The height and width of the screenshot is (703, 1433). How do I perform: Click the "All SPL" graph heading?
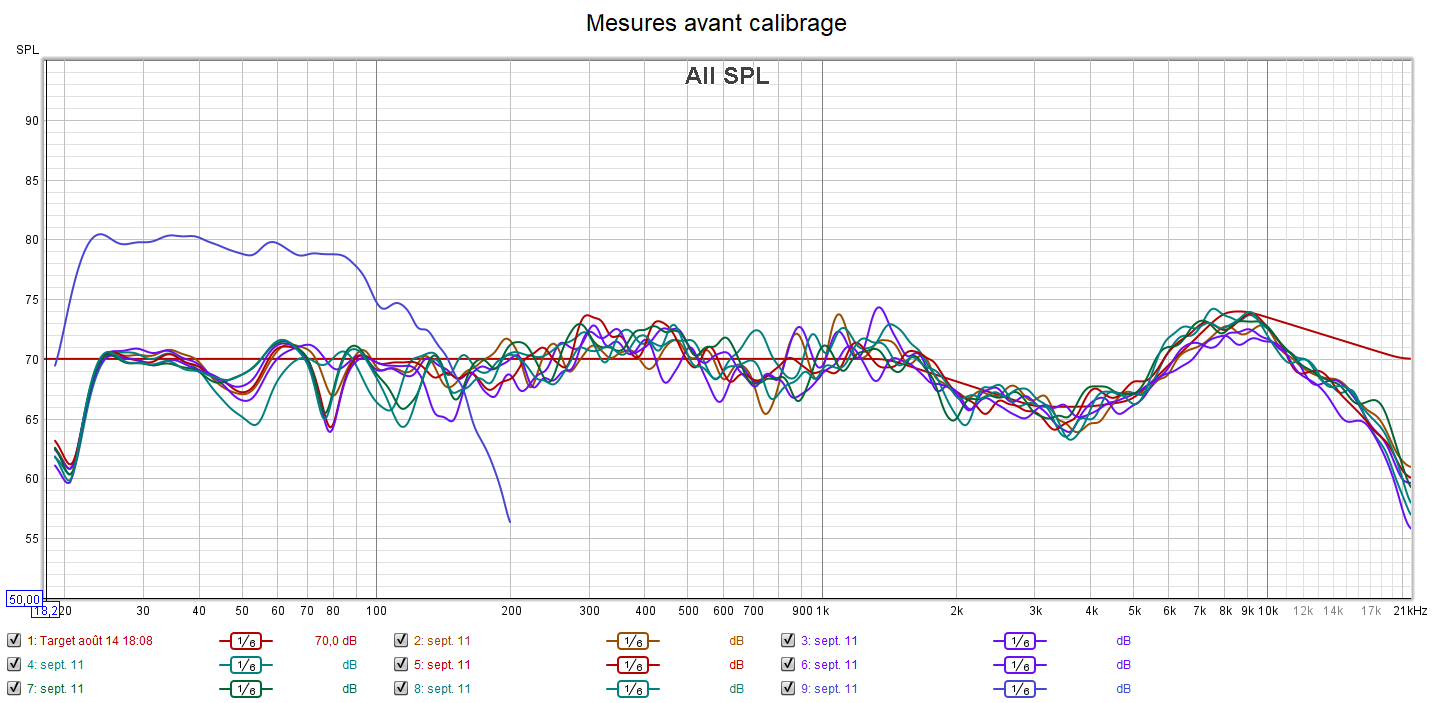tap(727, 76)
